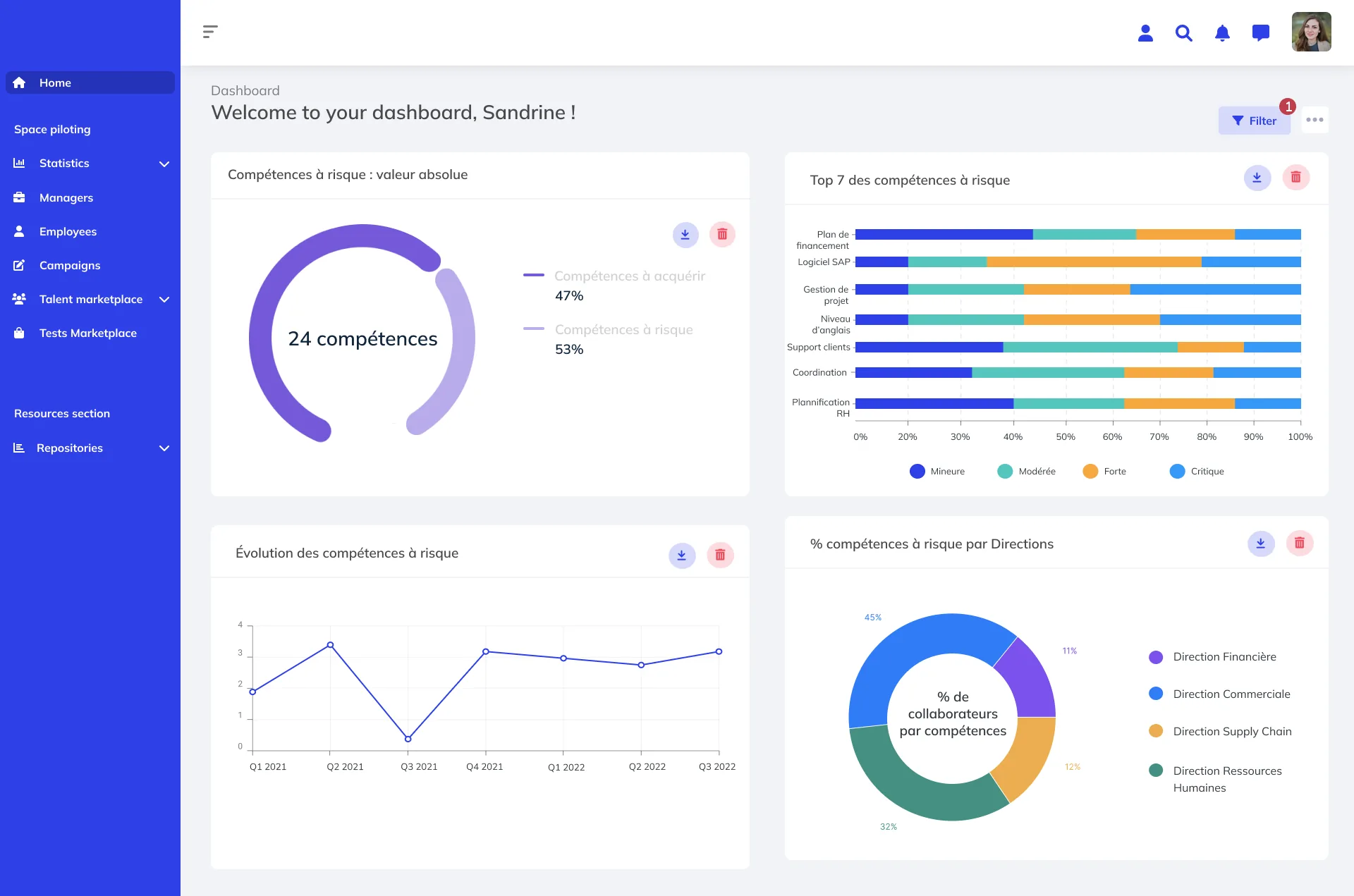Open Talent marketplace menu item
The image size is (1354, 896).
90,300
